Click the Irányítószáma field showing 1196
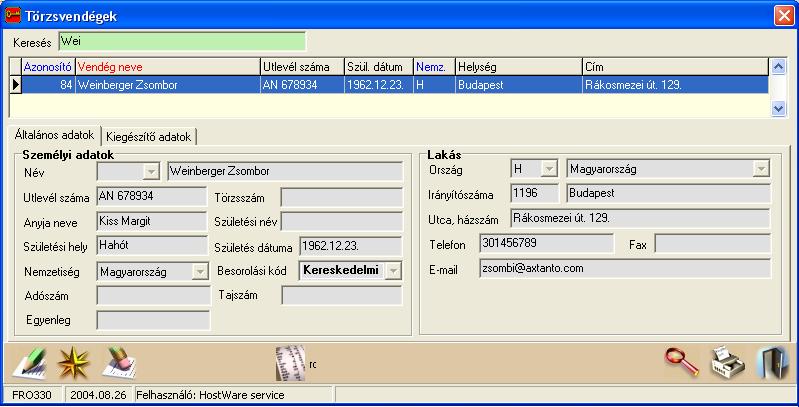799x407 pixels. 535,194
